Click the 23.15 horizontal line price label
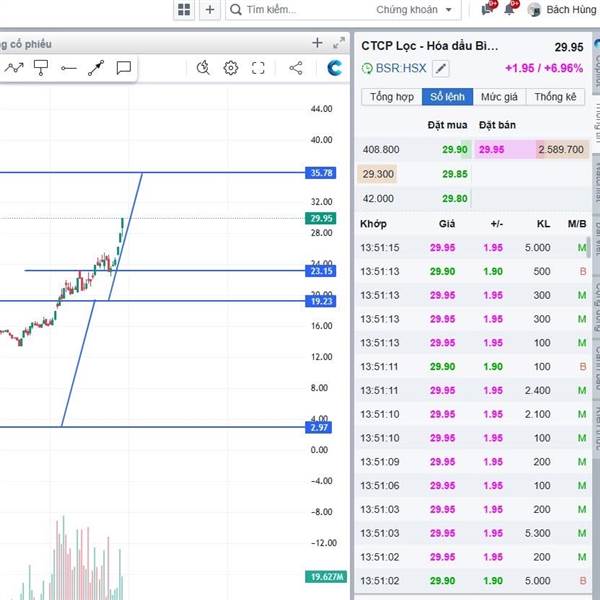 pos(321,271)
